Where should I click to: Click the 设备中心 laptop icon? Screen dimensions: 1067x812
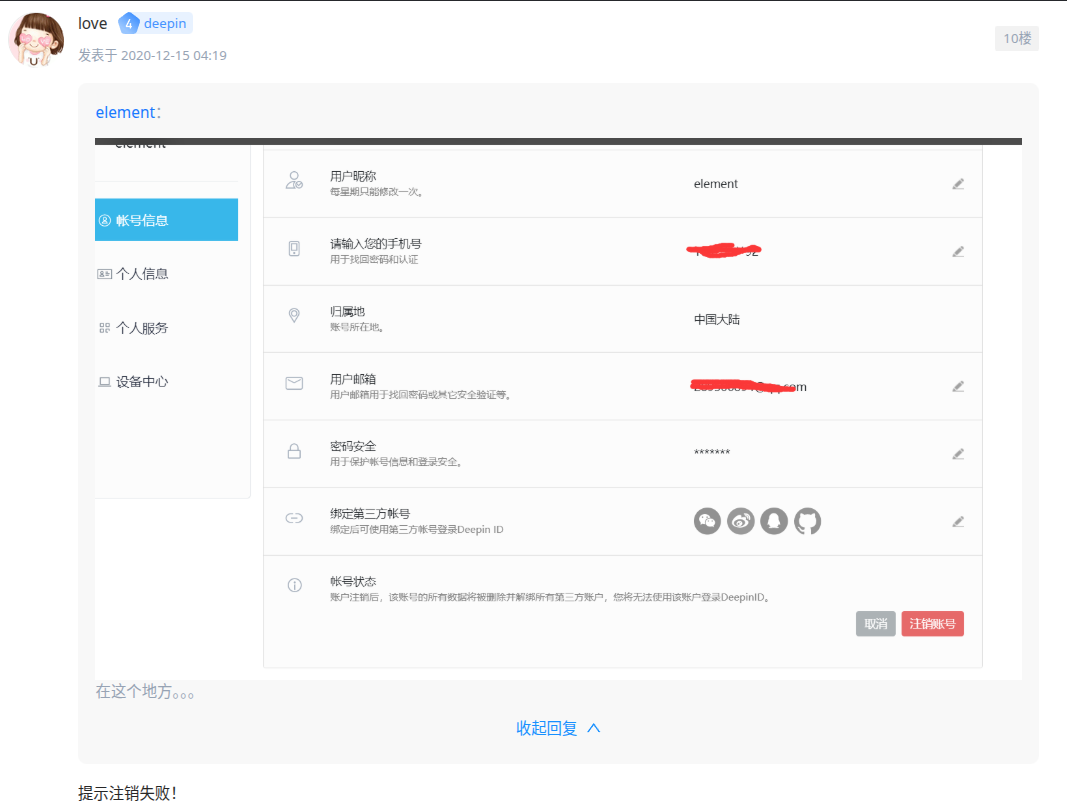point(105,381)
